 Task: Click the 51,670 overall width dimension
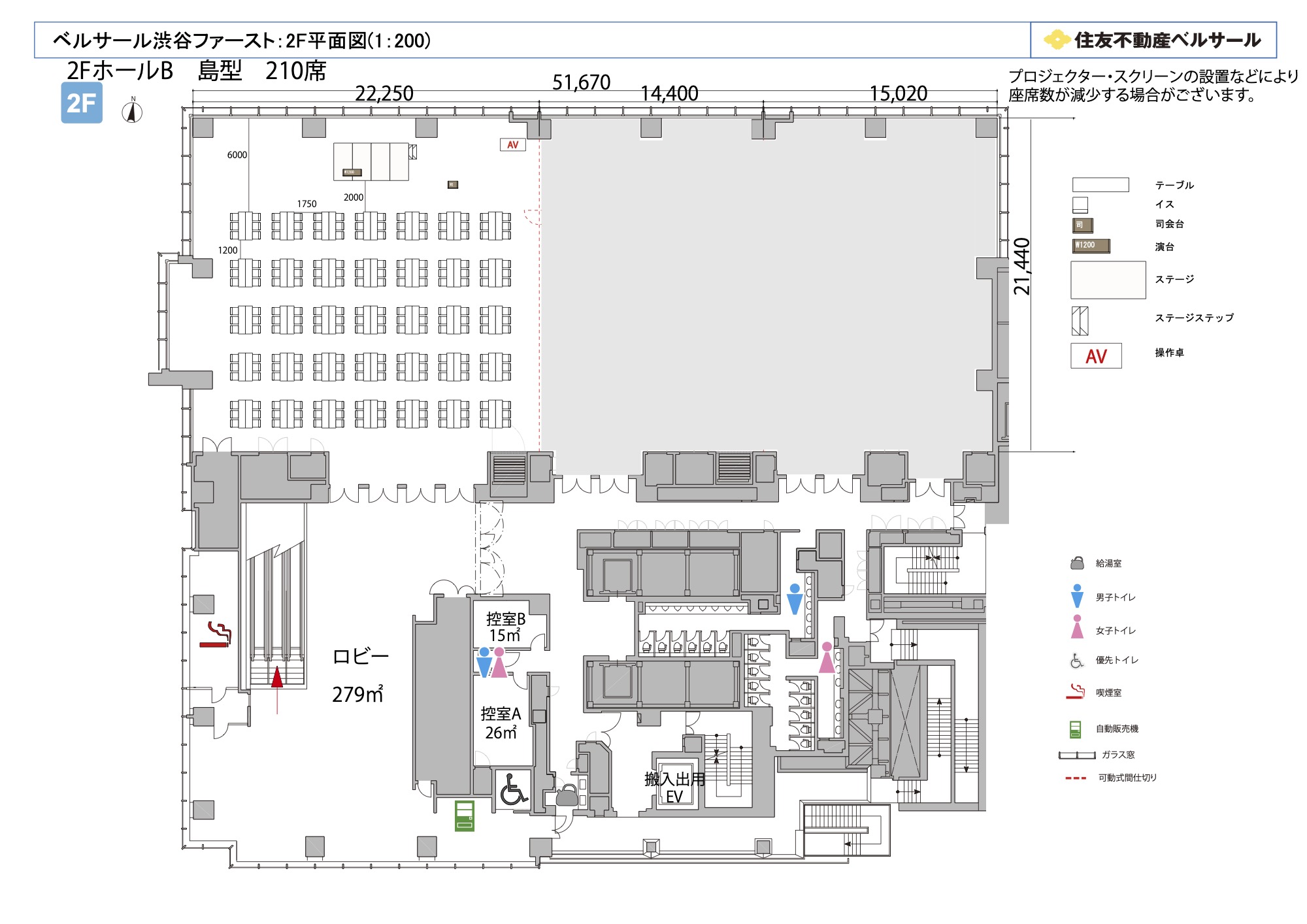pos(581,82)
